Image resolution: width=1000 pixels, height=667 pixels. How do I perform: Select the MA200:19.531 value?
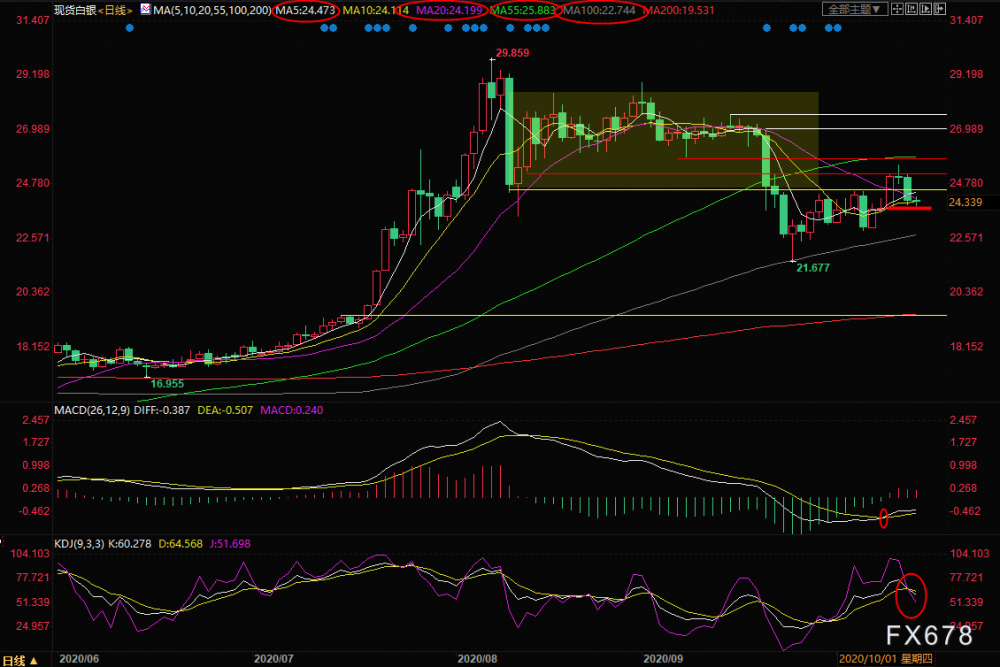pyautogui.click(x=679, y=10)
